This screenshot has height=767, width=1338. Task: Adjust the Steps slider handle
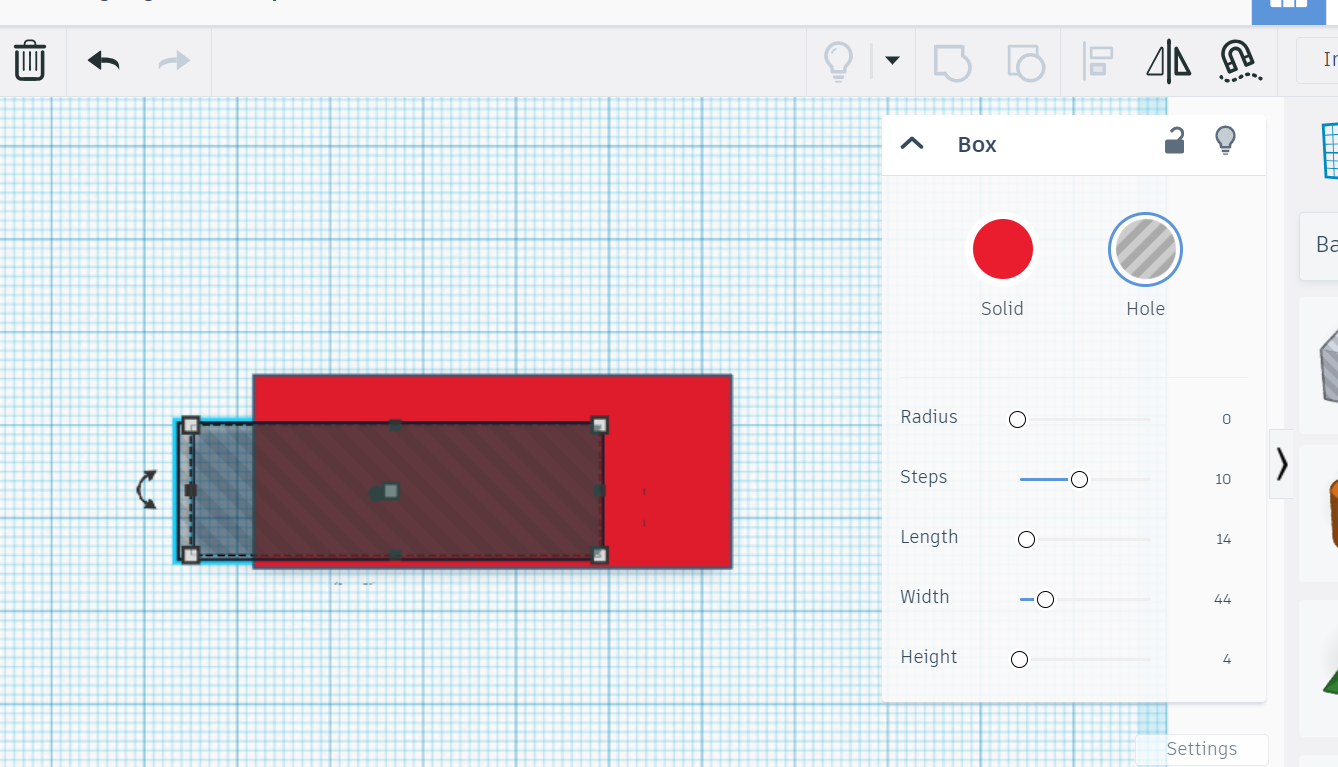pyautogui.click(x=1079, y=480)
